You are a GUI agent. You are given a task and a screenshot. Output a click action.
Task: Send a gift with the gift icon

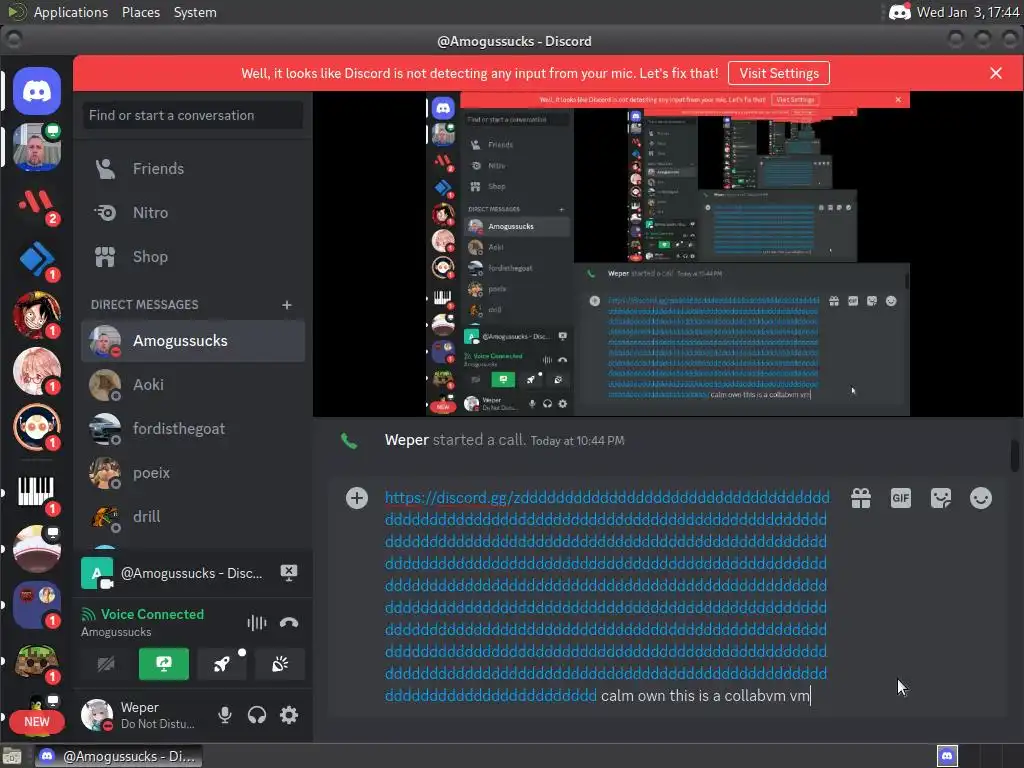pos(861,498)
